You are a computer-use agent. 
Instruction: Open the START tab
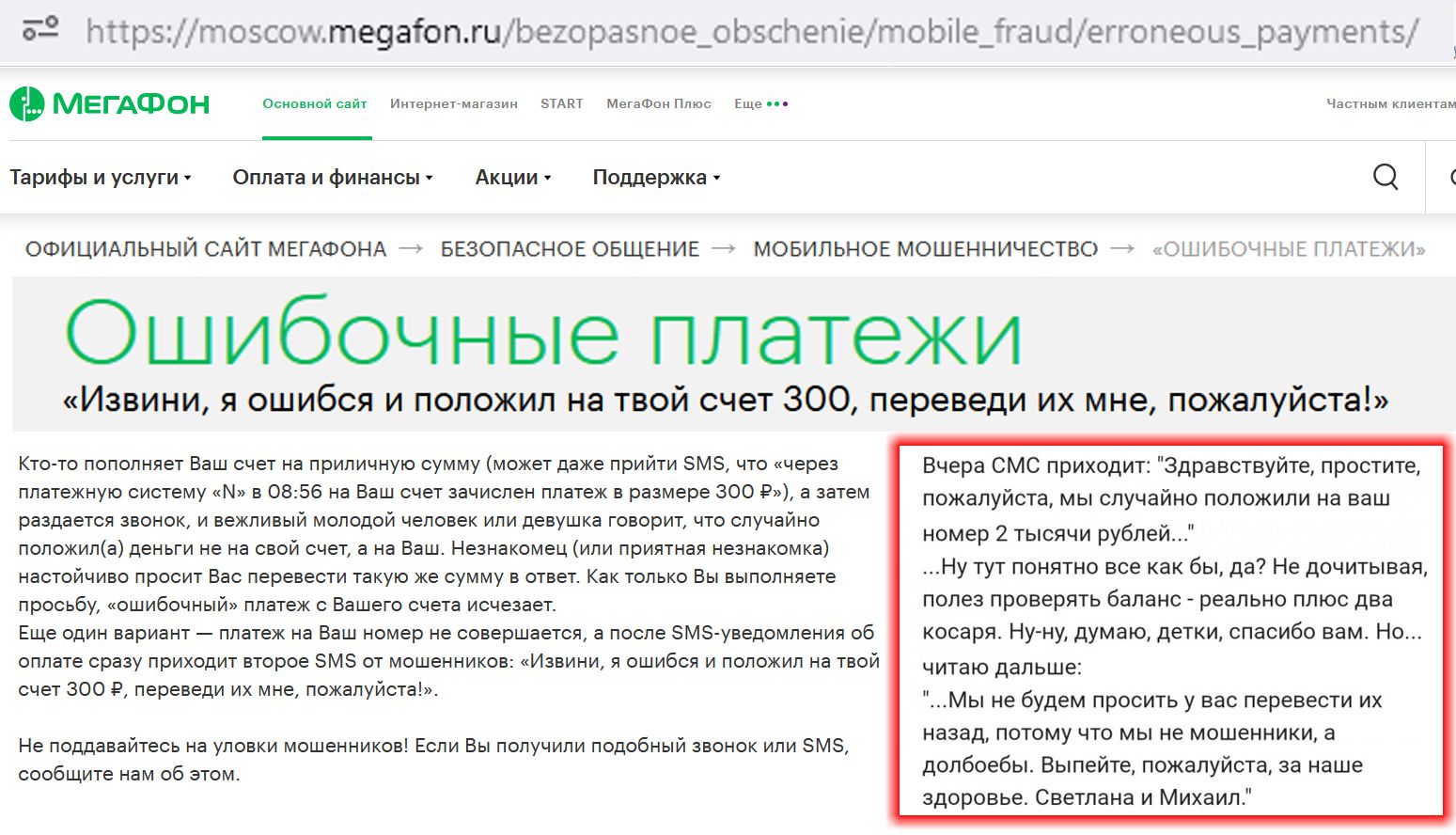(562, 103)
